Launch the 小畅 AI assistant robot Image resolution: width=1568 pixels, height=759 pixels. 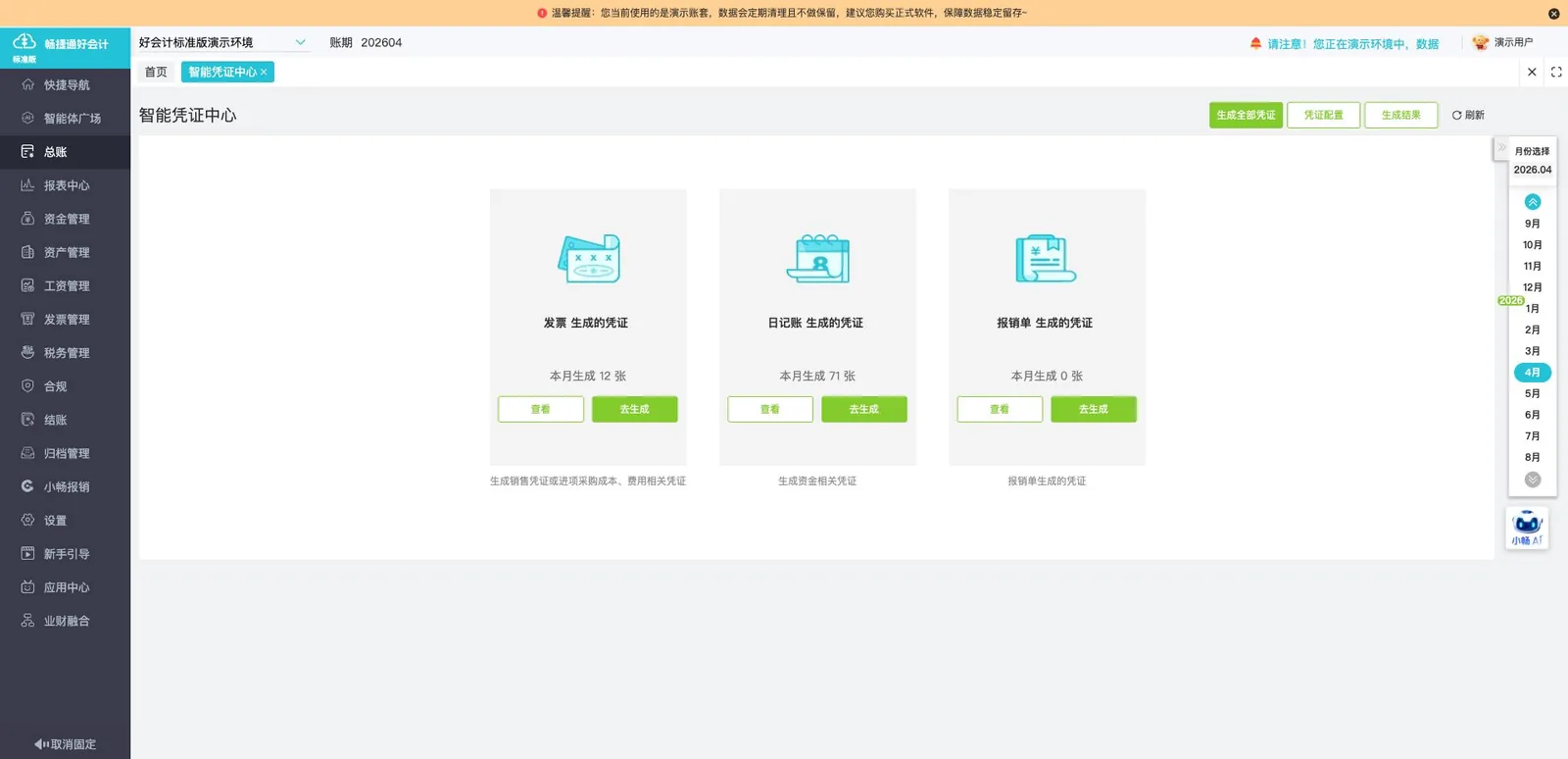point(1527,528)
